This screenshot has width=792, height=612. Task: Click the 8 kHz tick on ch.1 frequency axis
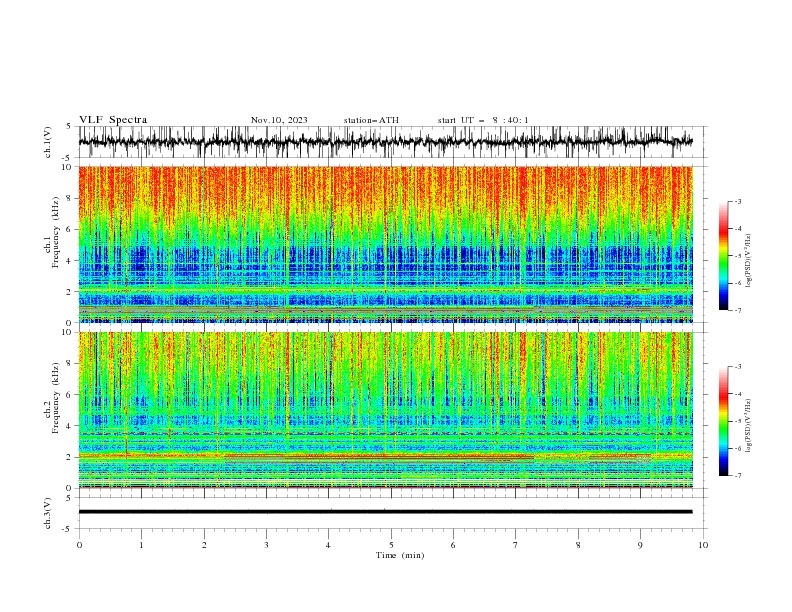tap(71, 198)
